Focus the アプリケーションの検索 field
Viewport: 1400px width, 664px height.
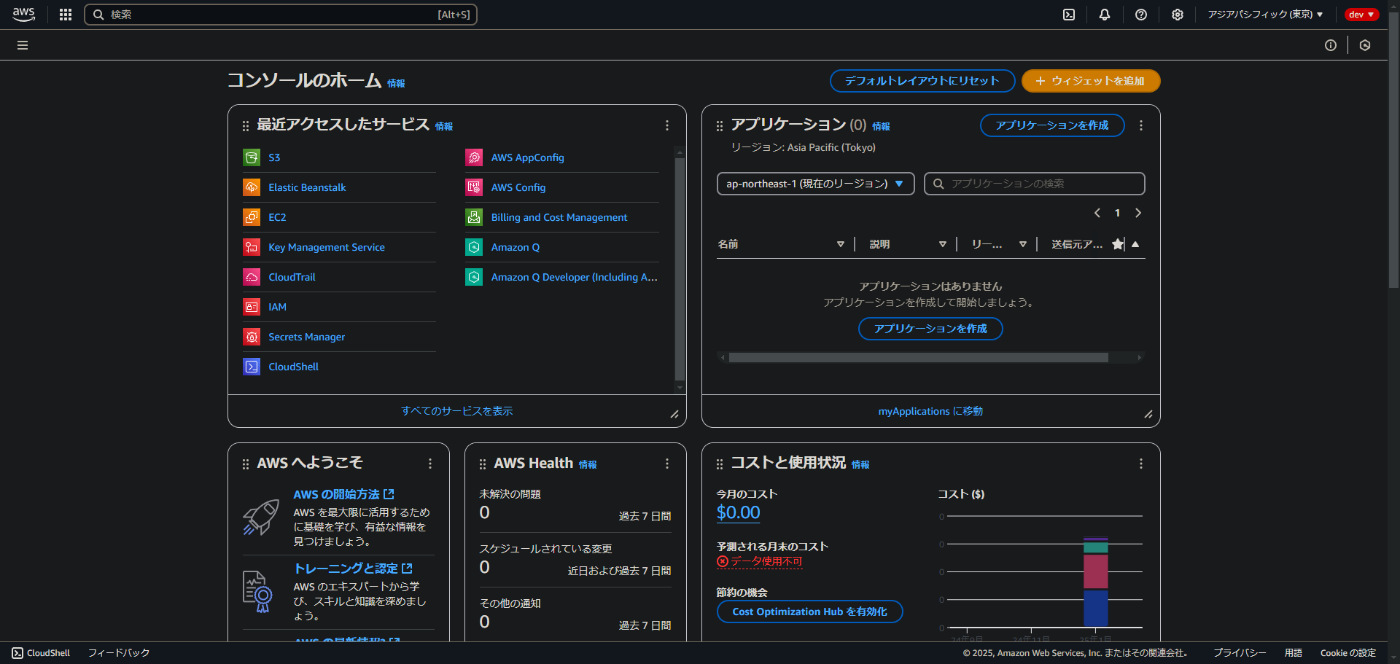click(x=1034, y=184)
